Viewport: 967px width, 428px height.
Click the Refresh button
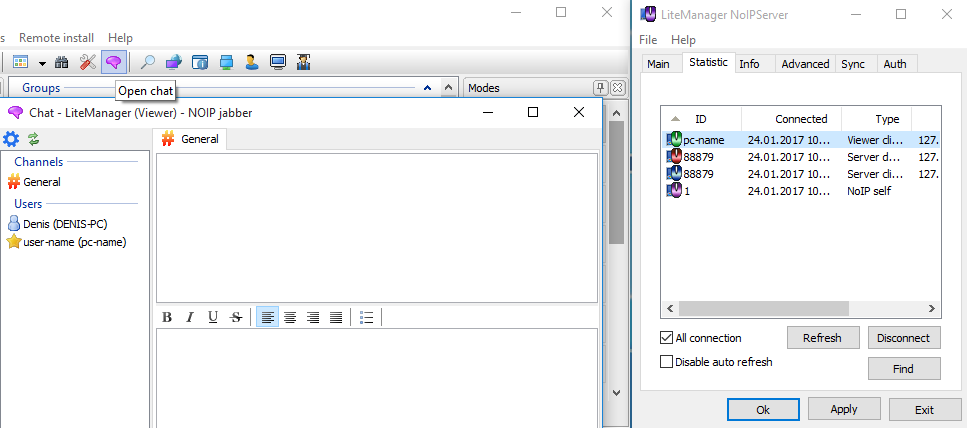[822, 338]
